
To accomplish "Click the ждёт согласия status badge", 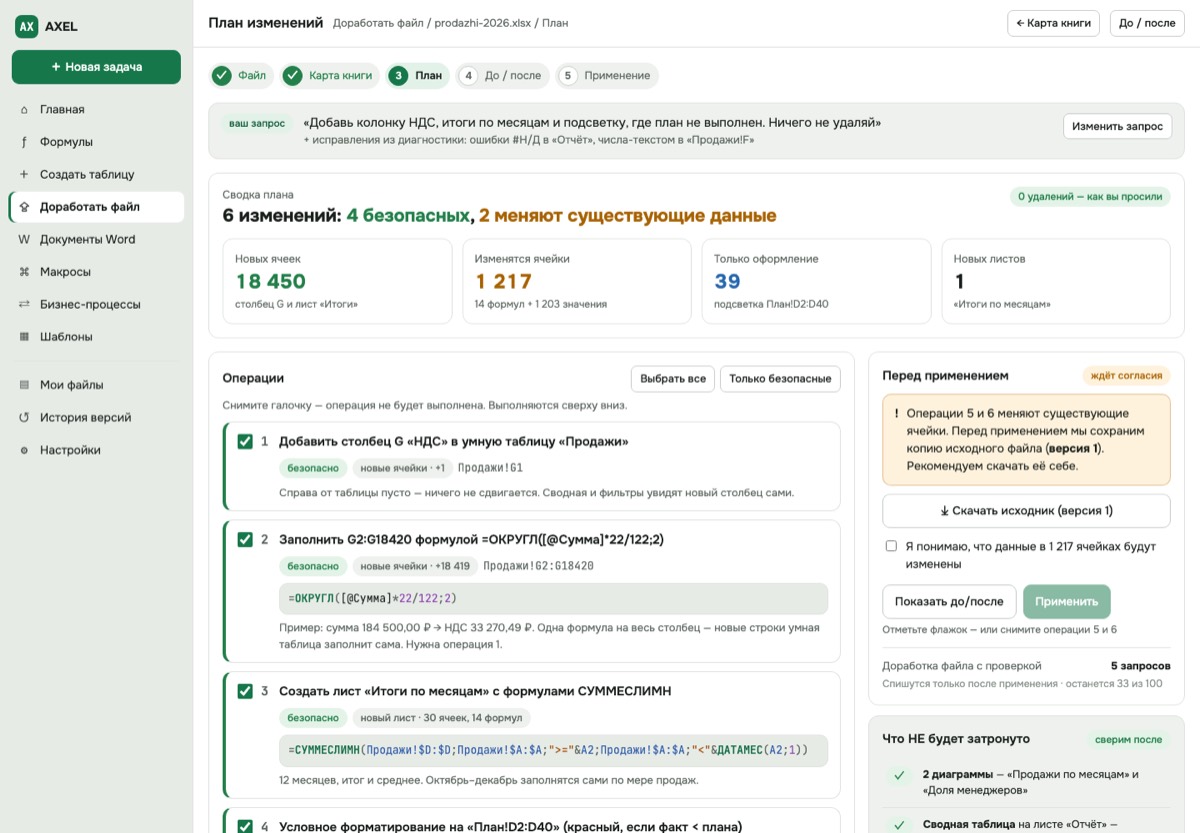I will point(1126,376).
